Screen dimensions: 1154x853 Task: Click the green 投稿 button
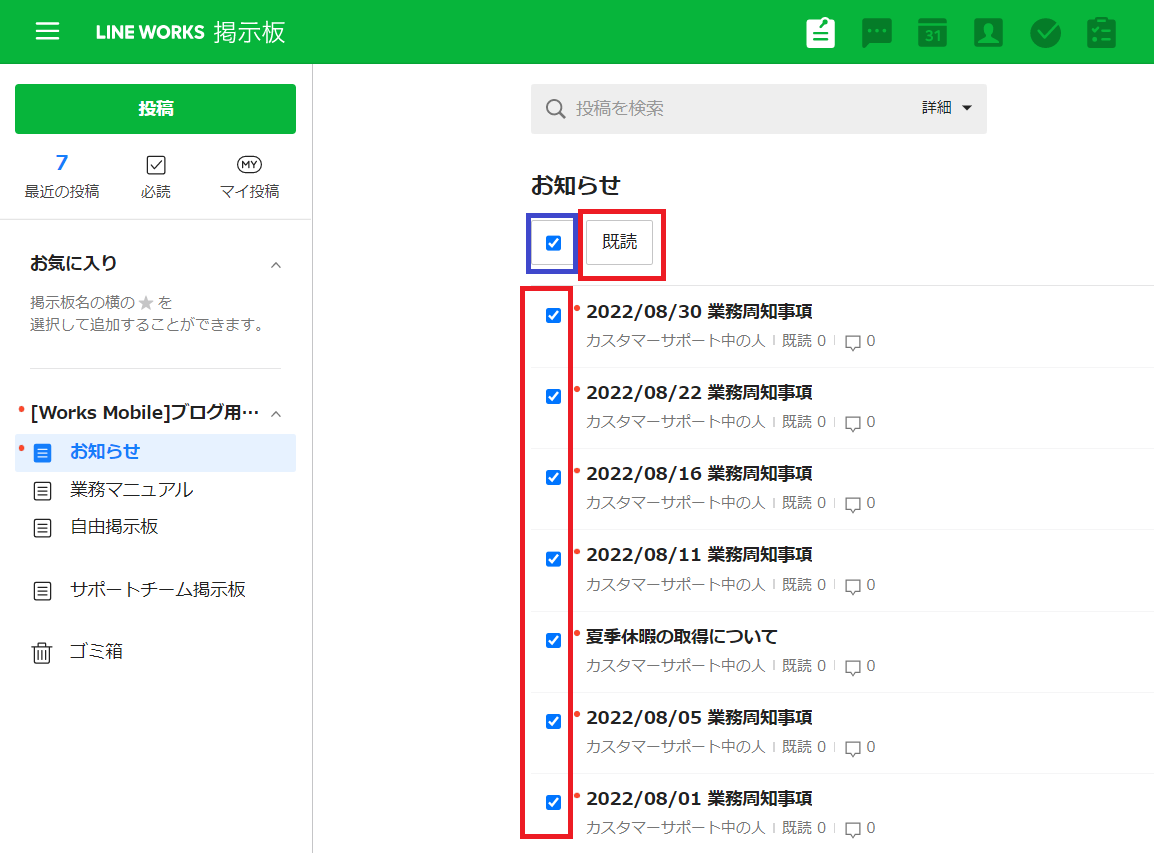pyautogui.click(x=155, y=109)
